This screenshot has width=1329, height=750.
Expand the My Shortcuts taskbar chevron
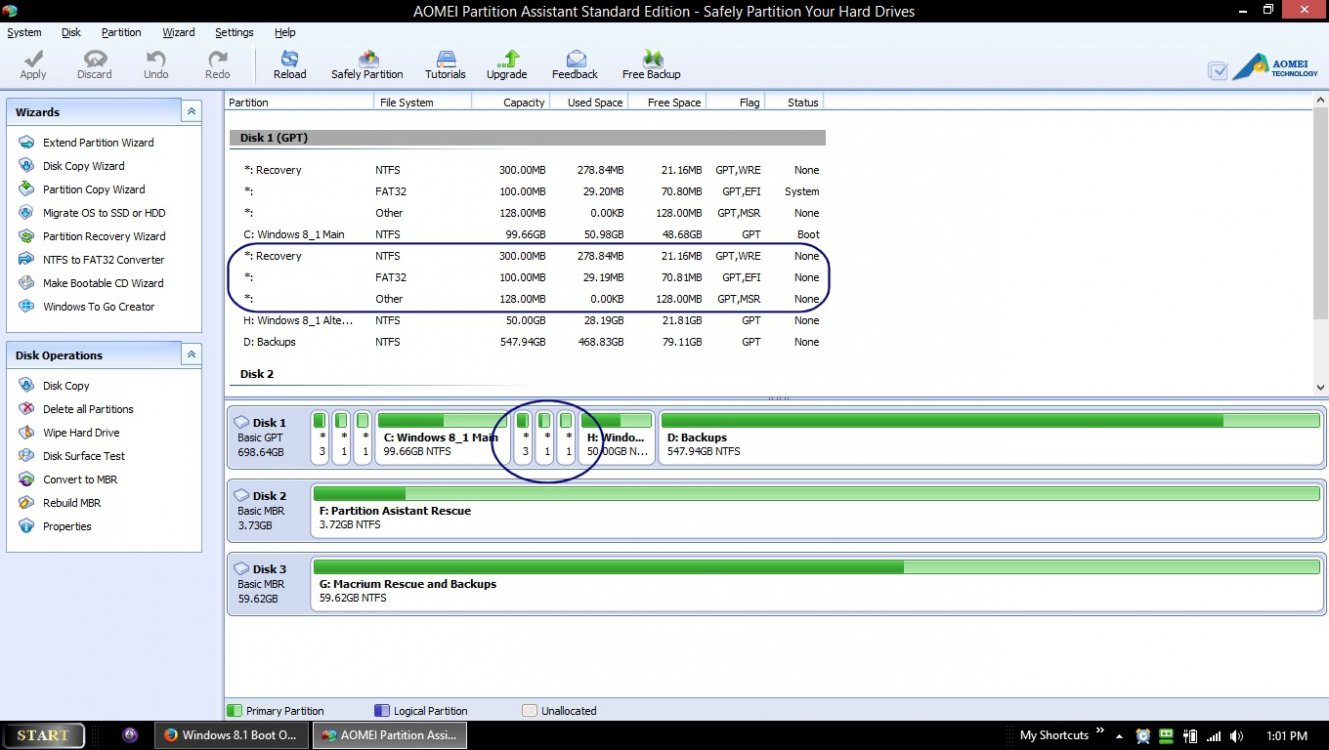pos(1100,731)
